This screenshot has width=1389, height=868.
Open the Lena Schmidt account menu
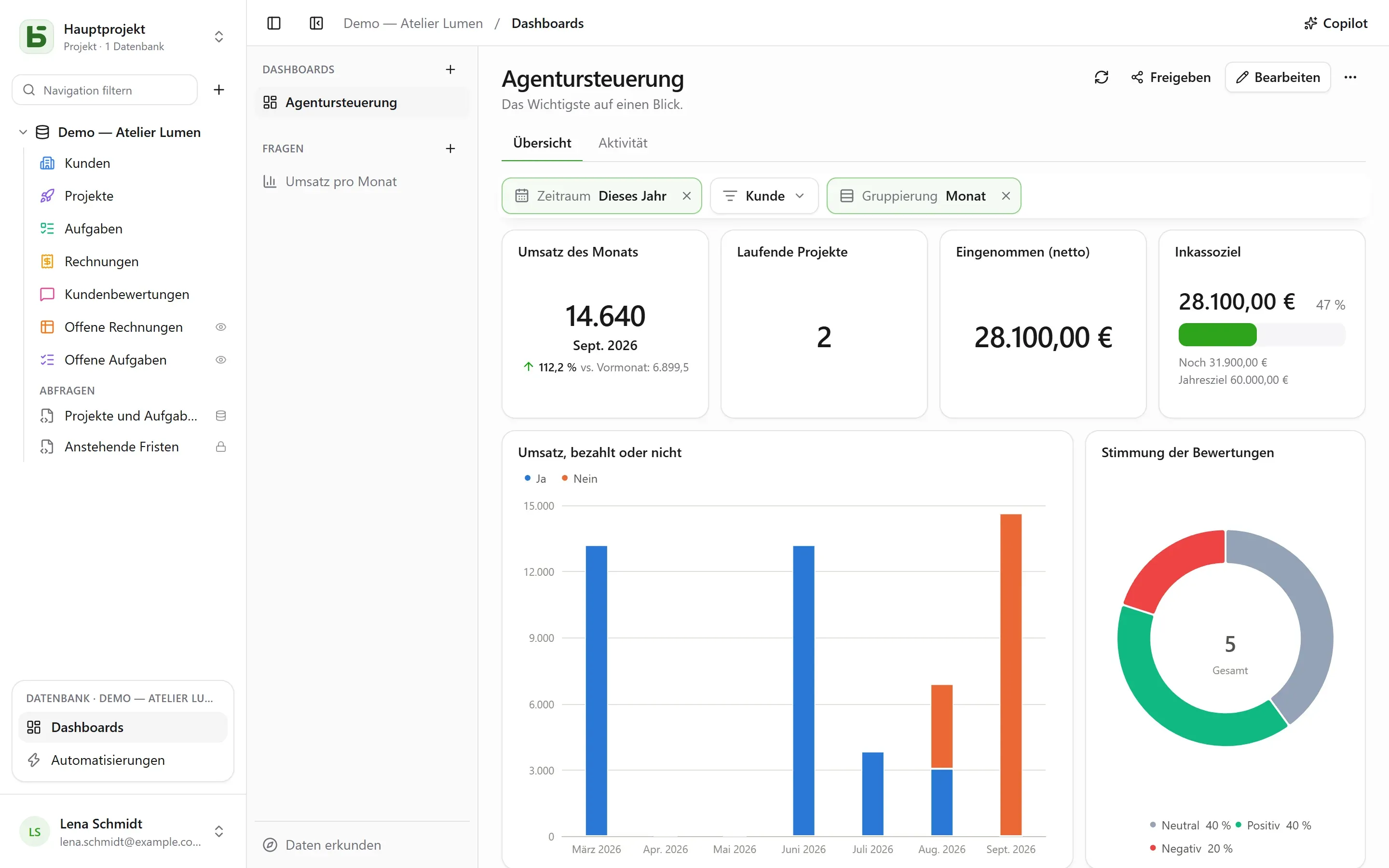click(122, 832)
